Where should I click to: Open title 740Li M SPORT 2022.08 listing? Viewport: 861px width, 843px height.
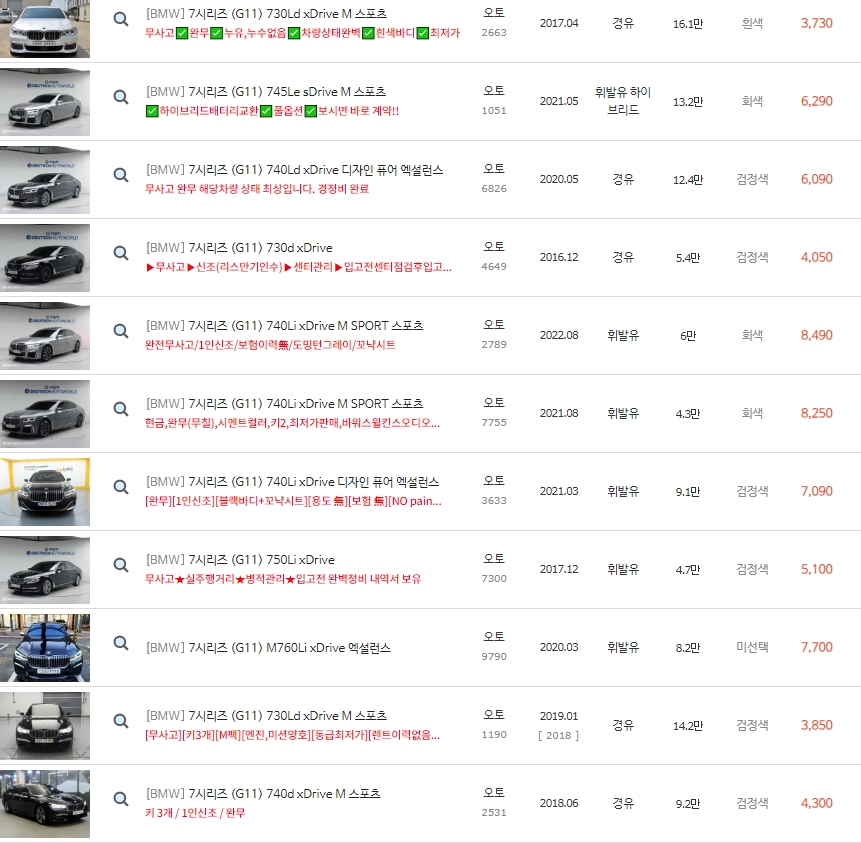[x=284, y=326]
